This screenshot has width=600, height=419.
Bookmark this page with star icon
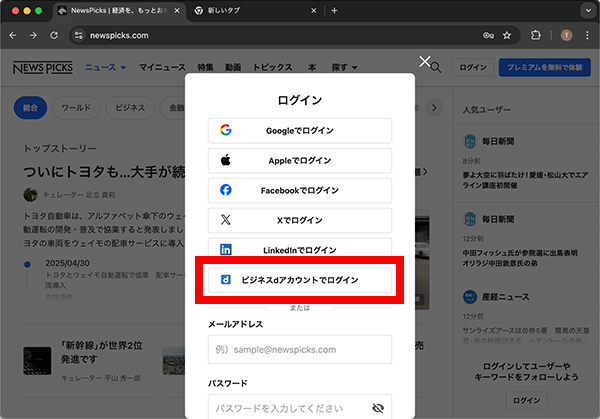coord(507,36)
